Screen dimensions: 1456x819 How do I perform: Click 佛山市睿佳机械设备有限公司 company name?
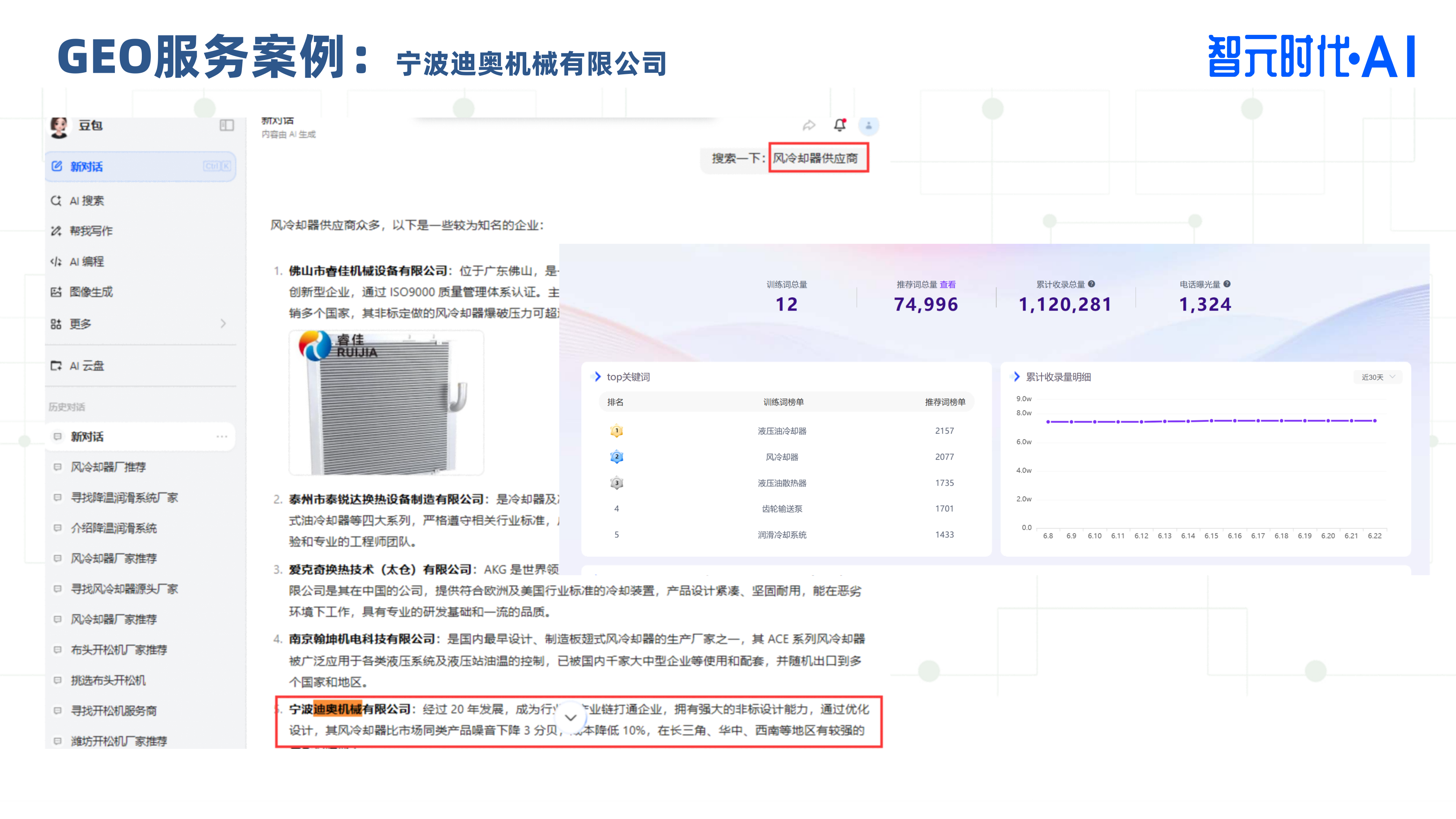[x=368, y=271]
